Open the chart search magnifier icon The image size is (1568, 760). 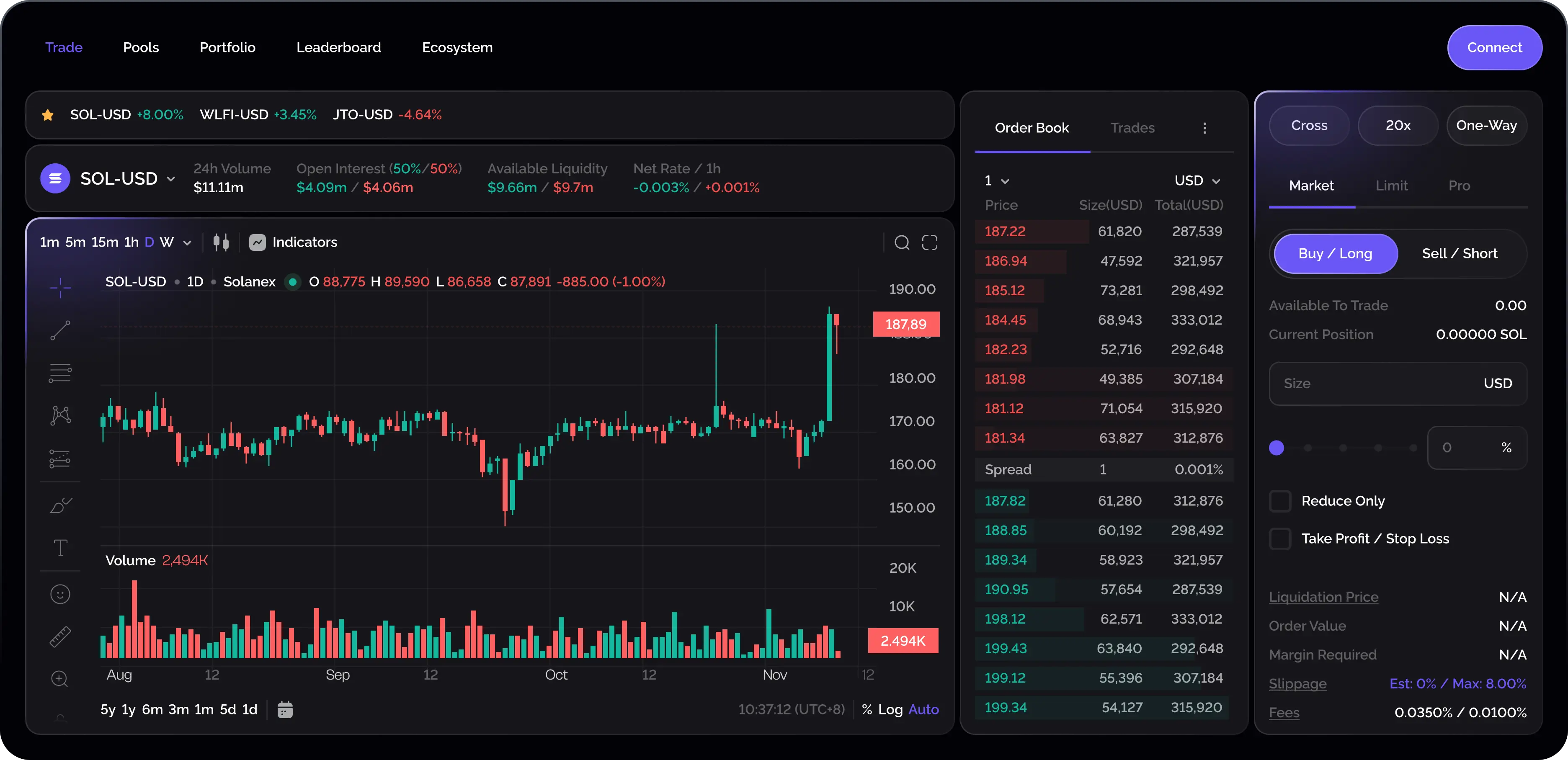[902, 243]
